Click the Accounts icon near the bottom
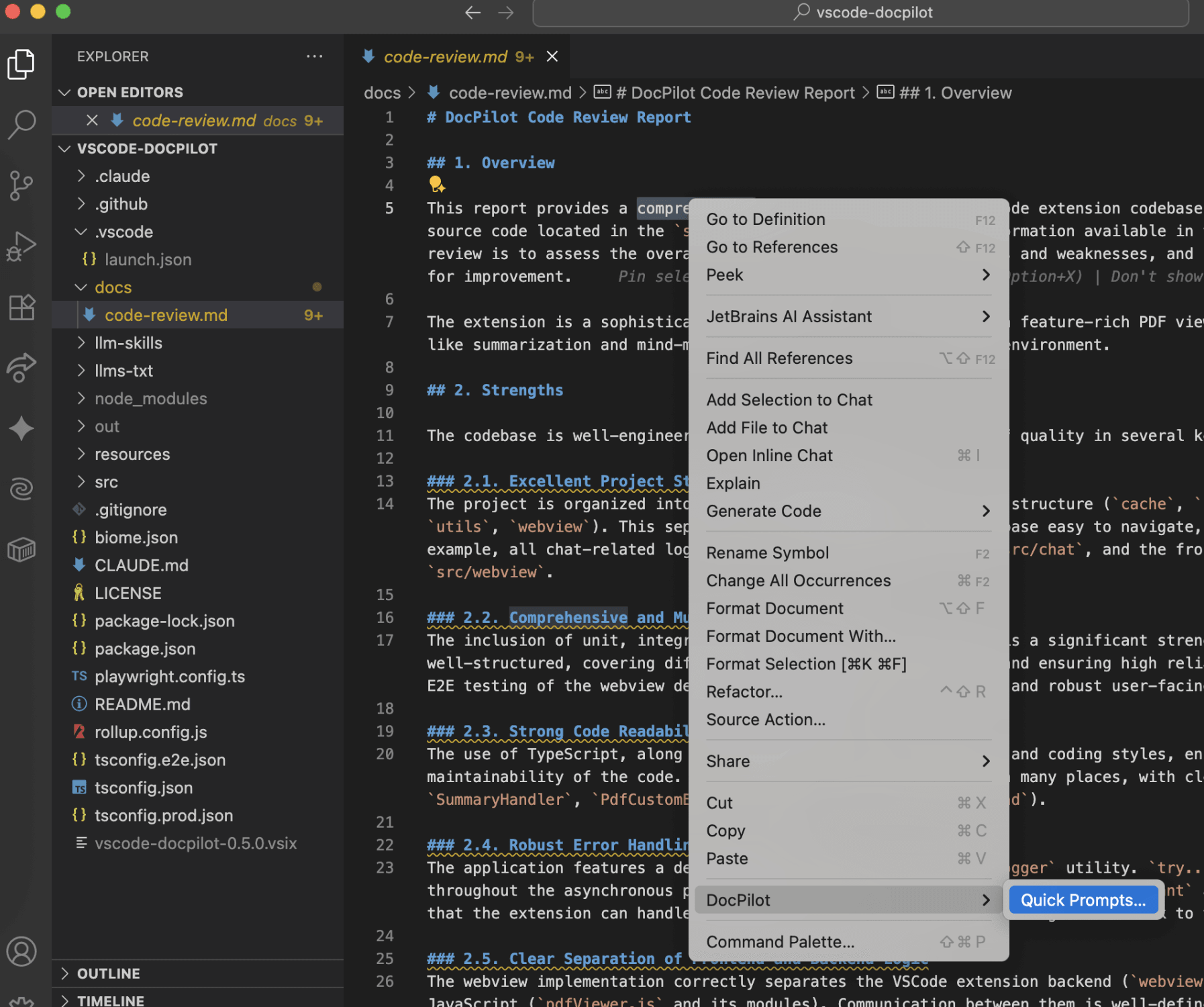 click(22, 951)
